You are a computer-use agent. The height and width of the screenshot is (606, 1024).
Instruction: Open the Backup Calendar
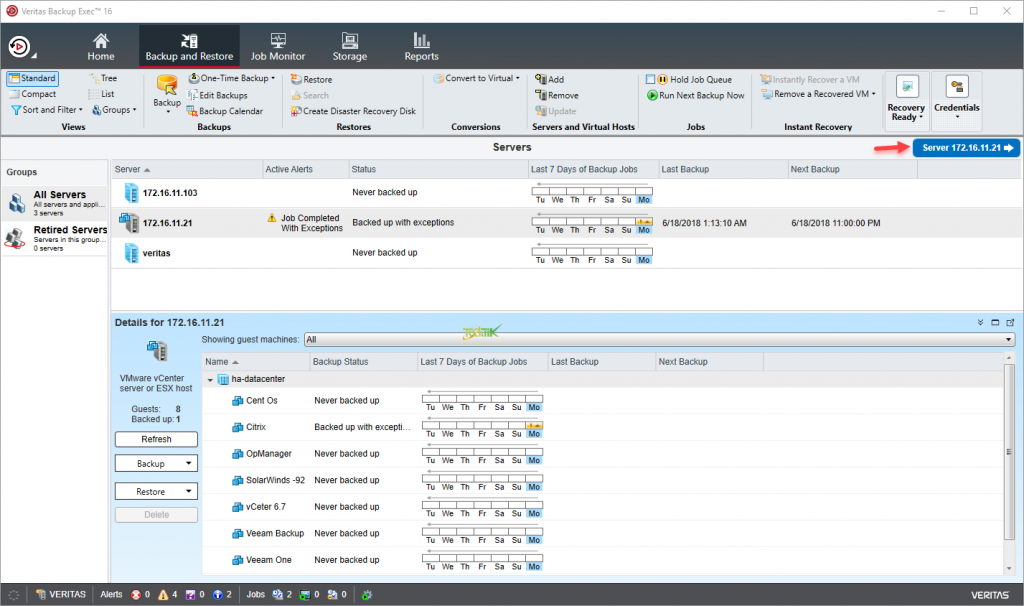click(230, 110)
